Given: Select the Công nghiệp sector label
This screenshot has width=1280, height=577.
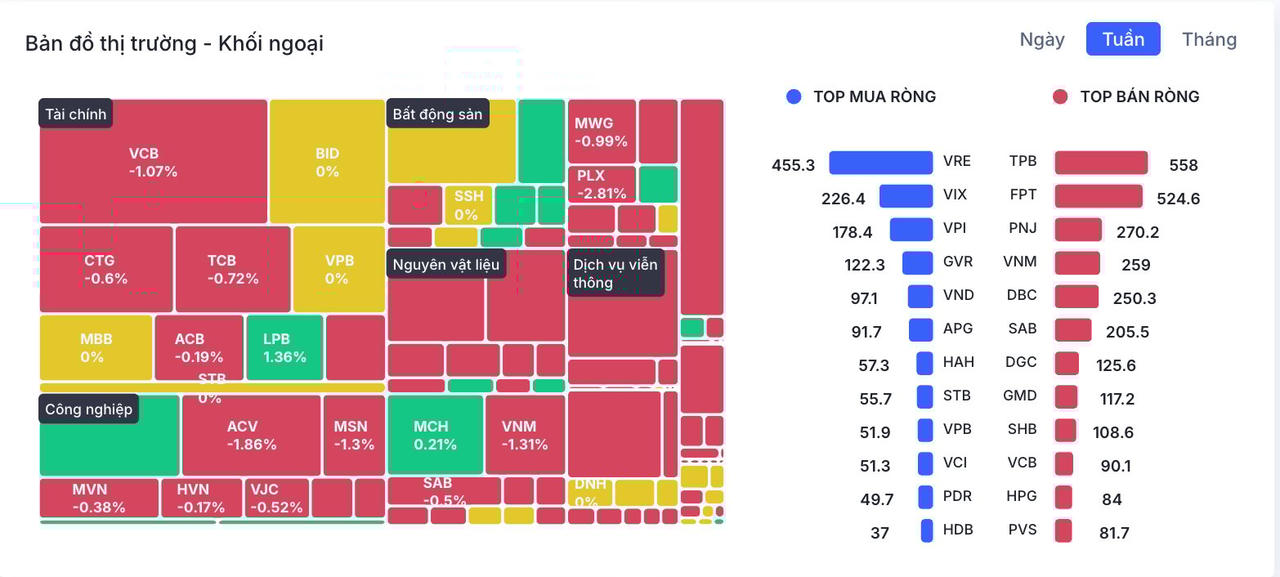Looking at the screenshot, I should coord(88,409).
